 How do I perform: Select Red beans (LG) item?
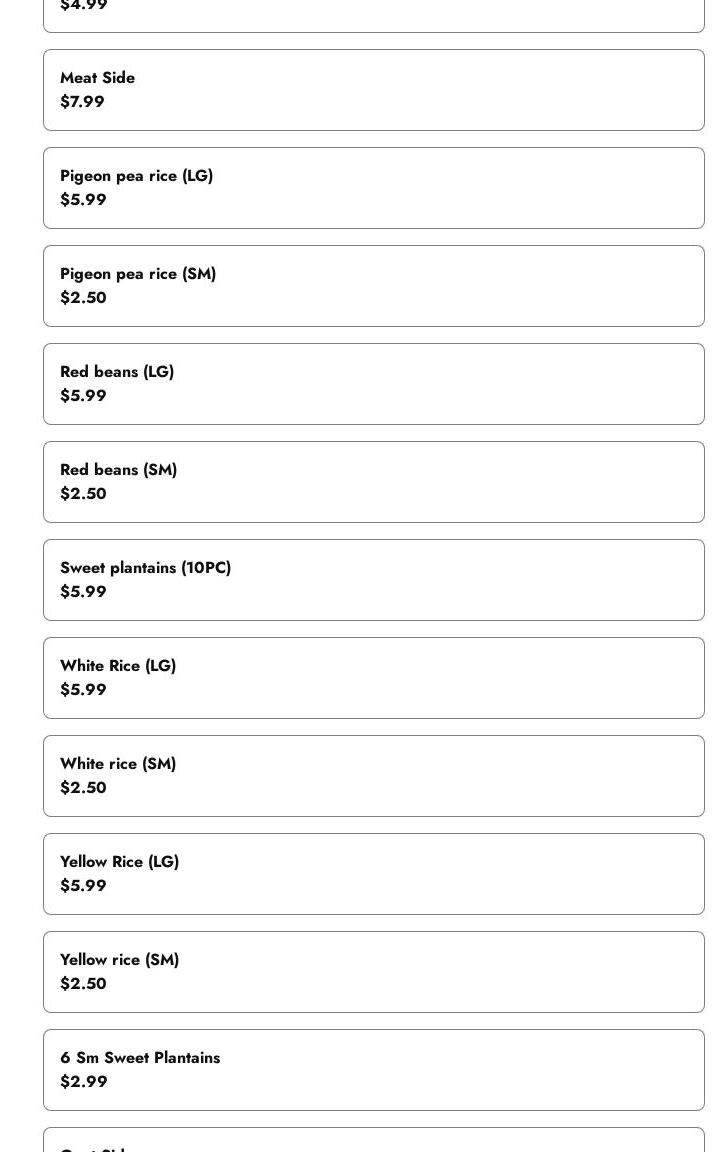pyautogui.click(x=373, y=384)
